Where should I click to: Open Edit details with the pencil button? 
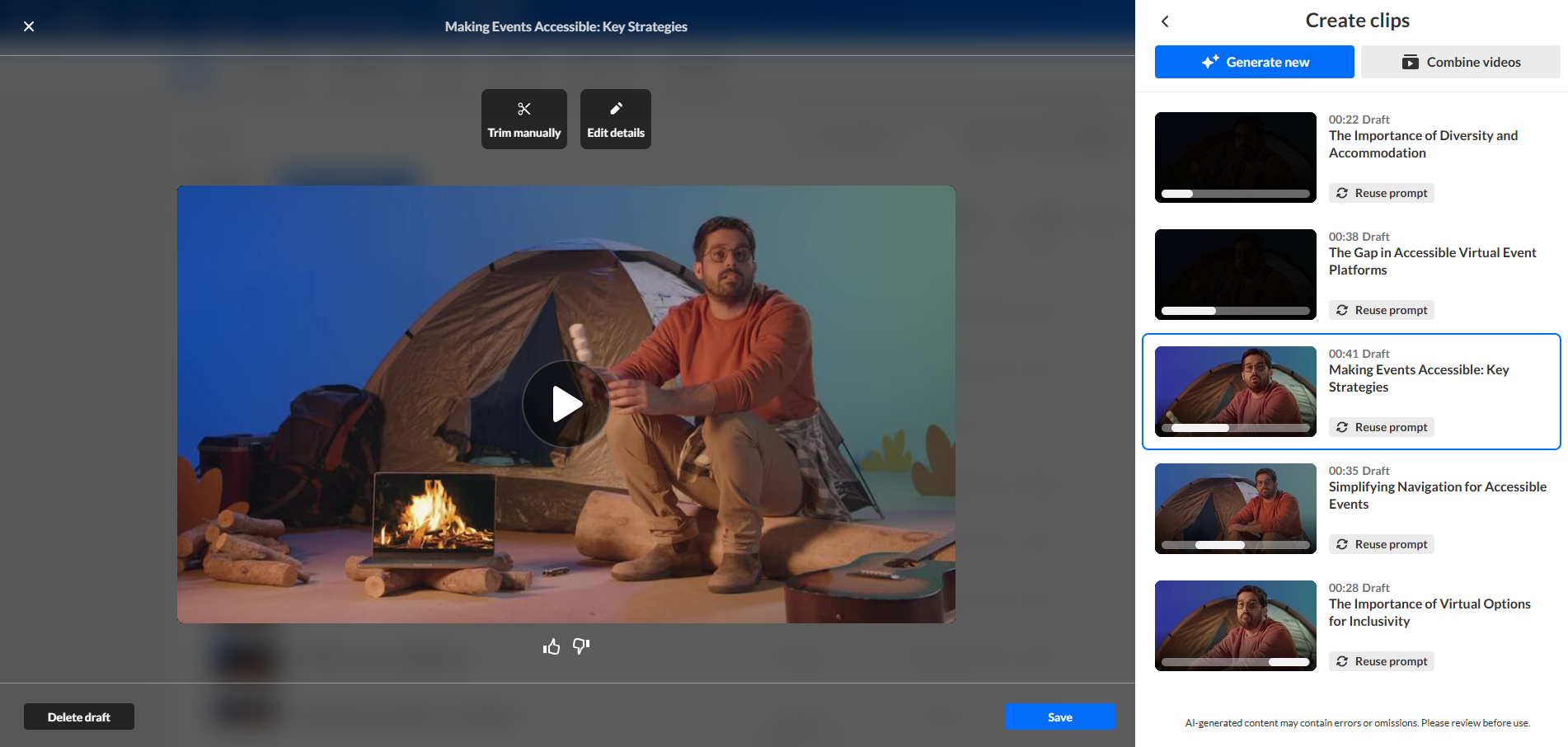(615, 119)
